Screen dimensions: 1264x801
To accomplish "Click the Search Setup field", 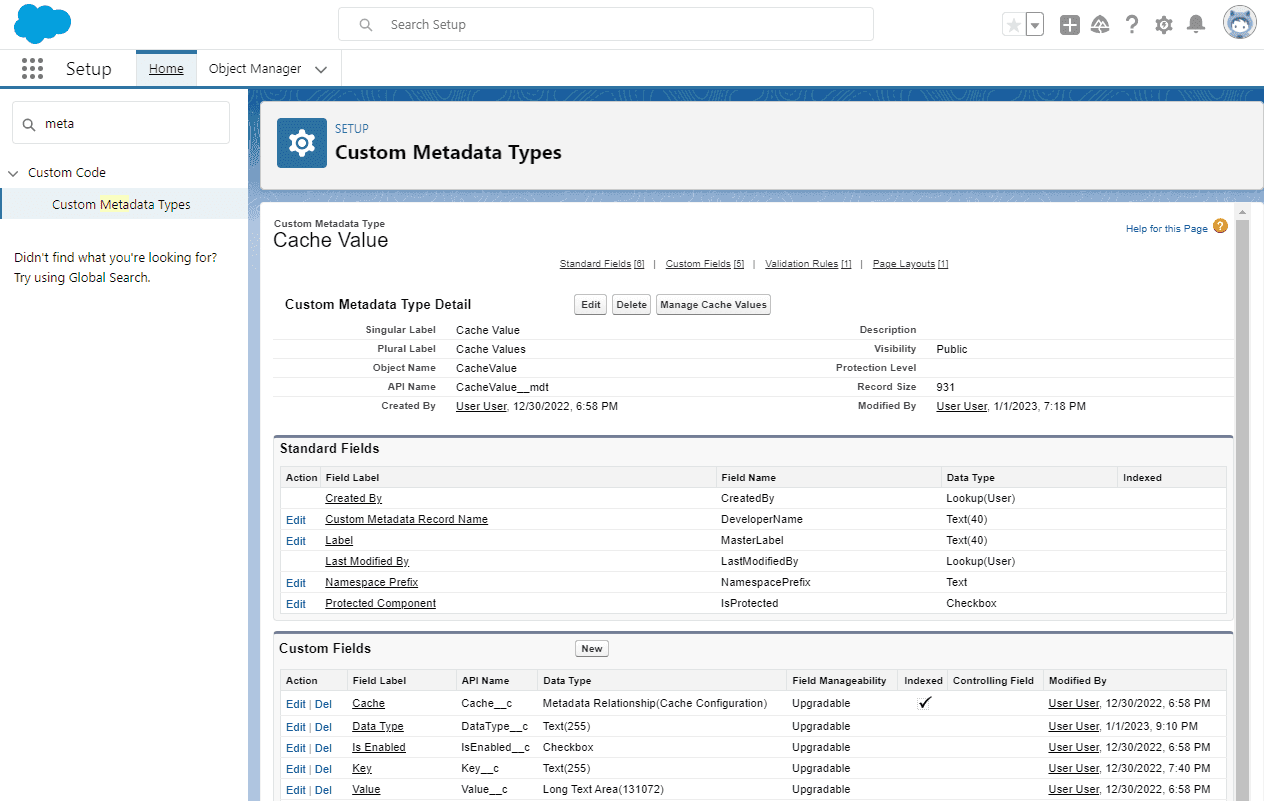I will click(606, 25).
